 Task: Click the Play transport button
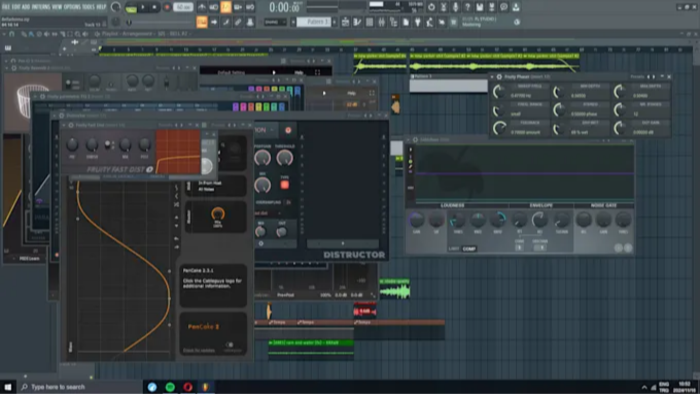143,8
